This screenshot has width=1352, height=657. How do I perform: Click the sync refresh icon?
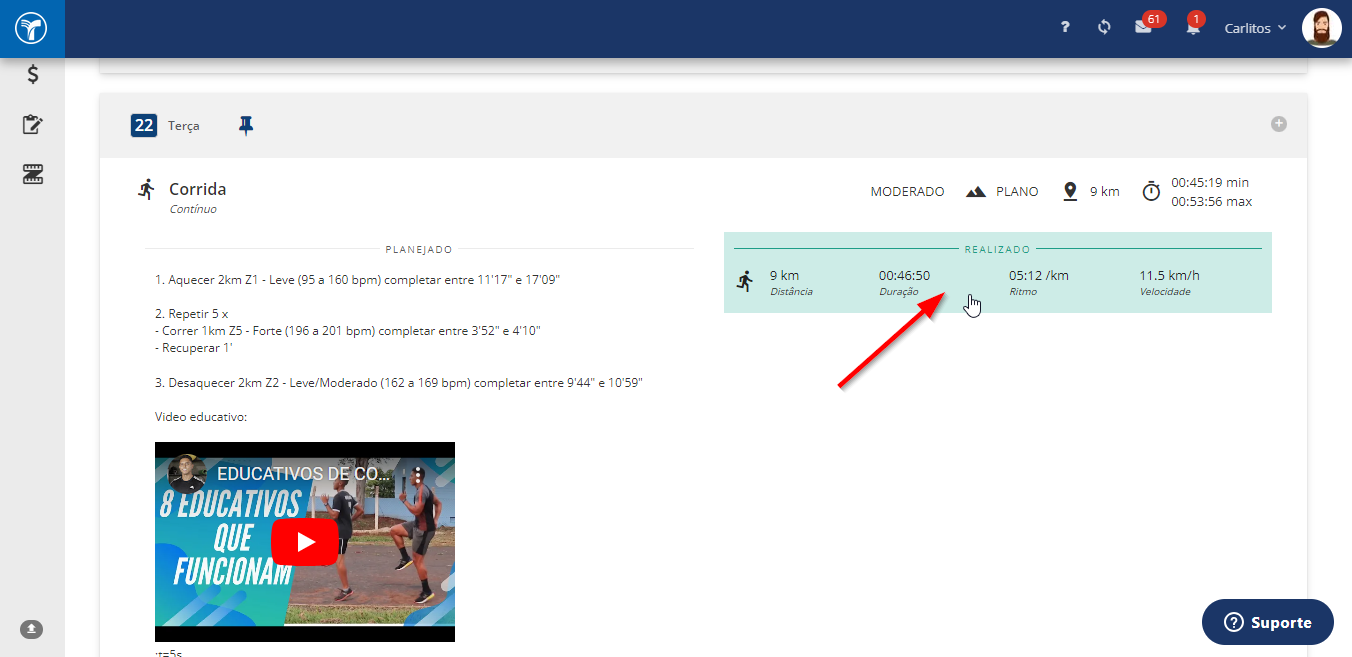click(1104, 28)
